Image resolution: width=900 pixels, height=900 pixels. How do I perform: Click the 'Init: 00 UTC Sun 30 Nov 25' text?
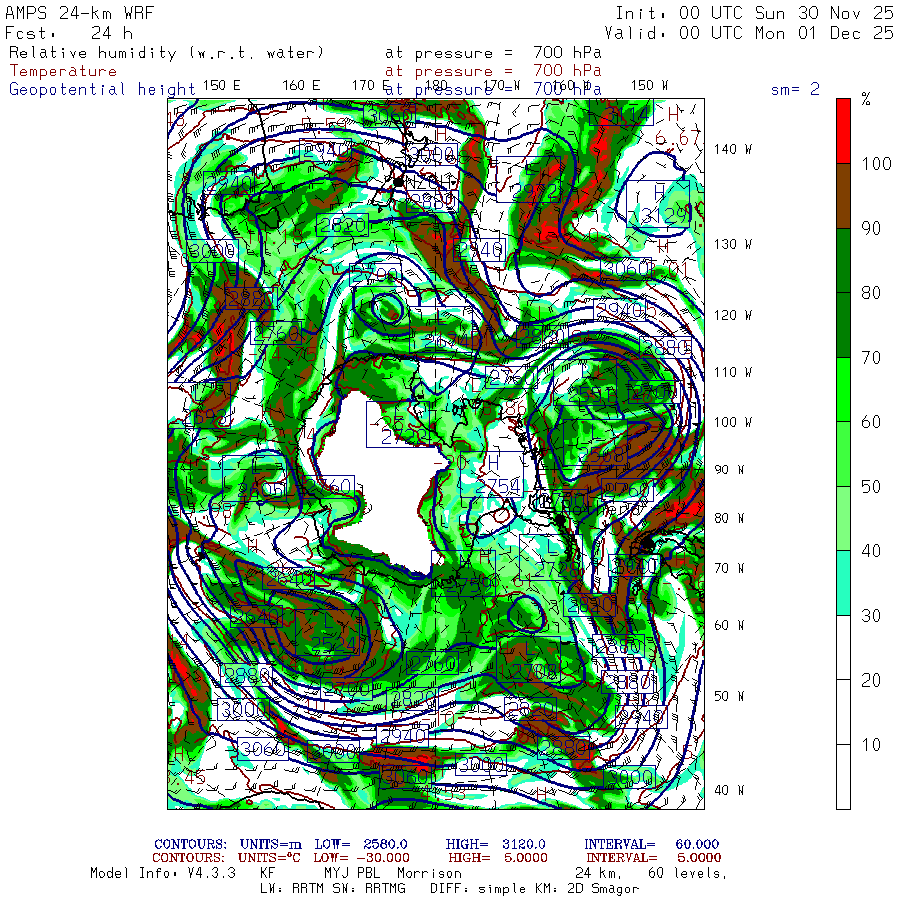pyautogui.click(x=754, y=13)
